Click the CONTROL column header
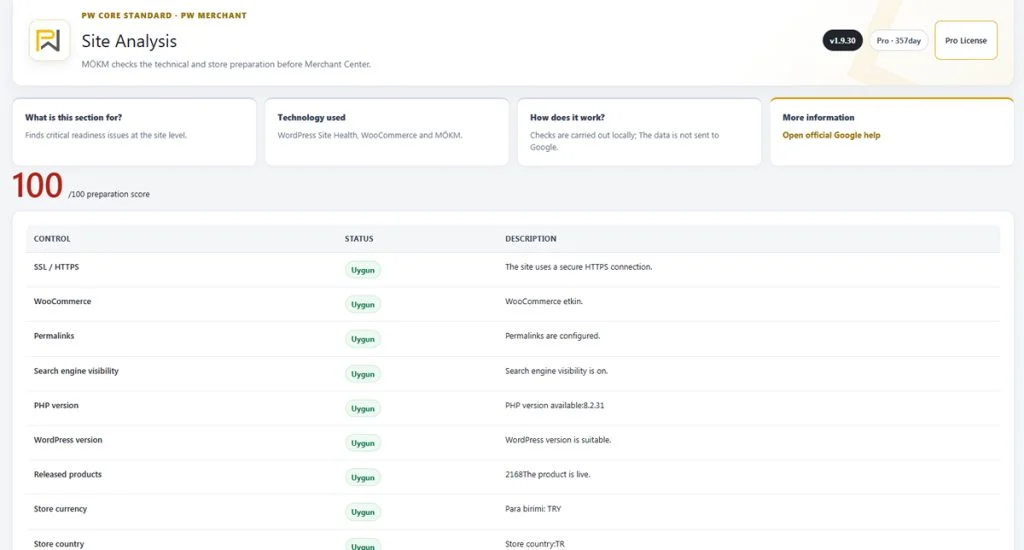The image size is (1024, 550). [x=52, y=239]
